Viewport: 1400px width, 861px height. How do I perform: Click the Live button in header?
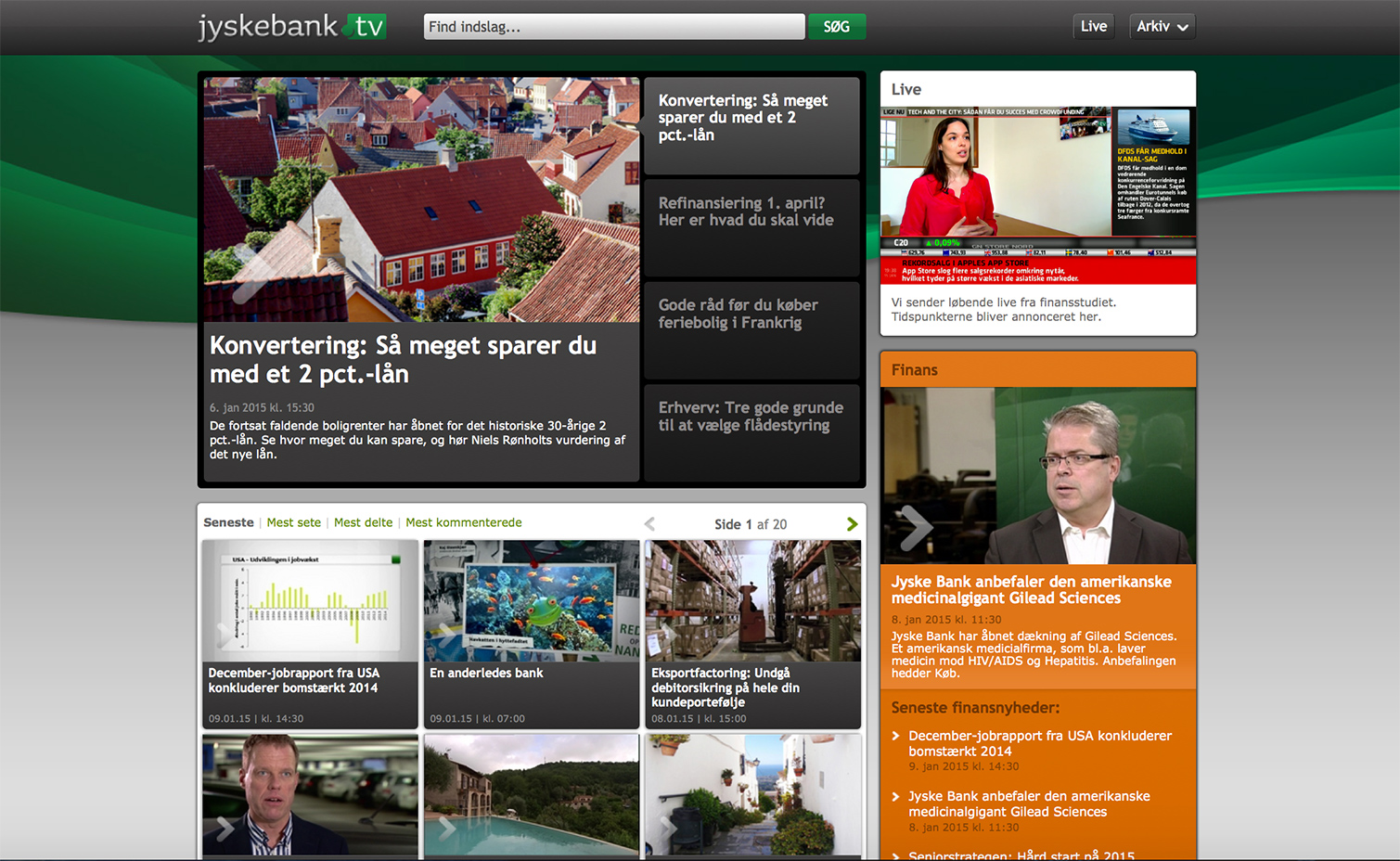coord(1093,27)
